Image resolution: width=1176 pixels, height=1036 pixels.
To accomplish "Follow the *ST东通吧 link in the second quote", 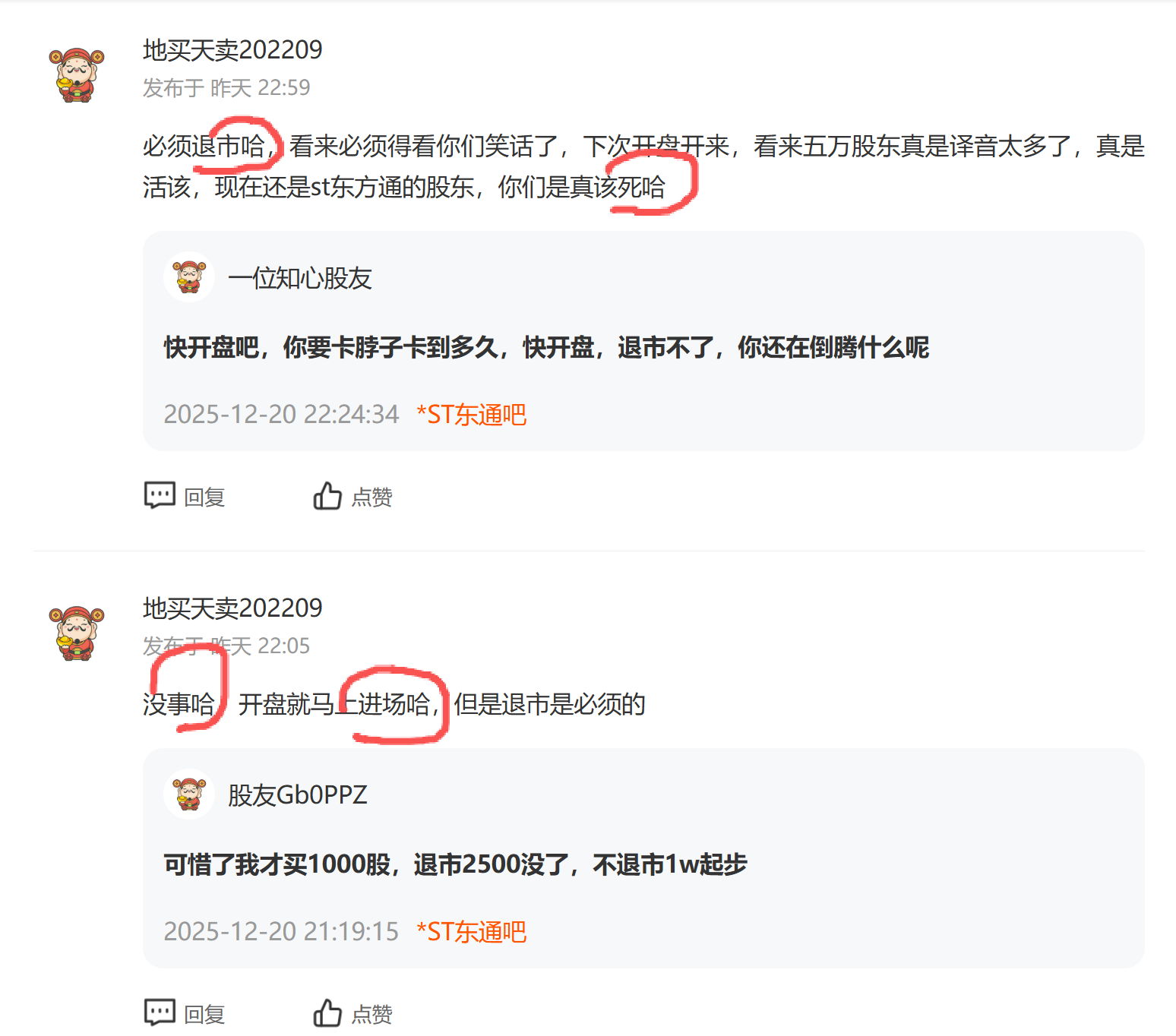I will (x=472, y=932).
